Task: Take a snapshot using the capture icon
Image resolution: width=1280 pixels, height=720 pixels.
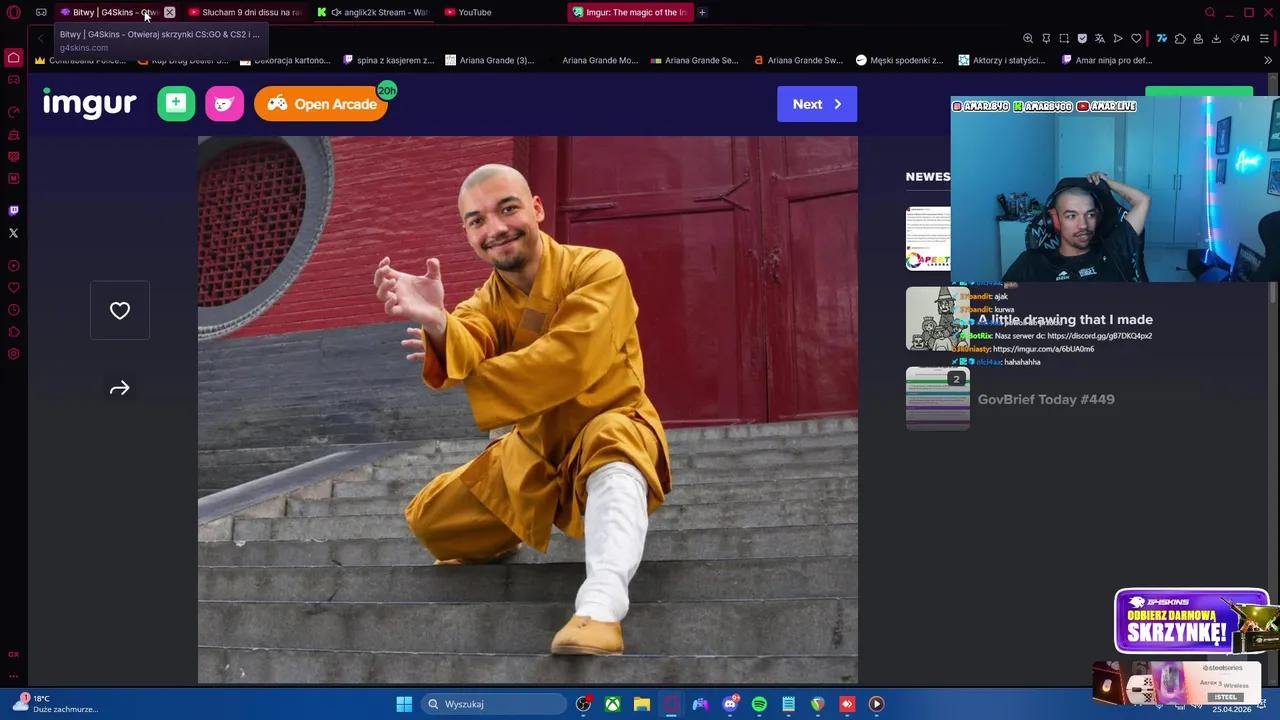Action: [x=1064, y=38]
